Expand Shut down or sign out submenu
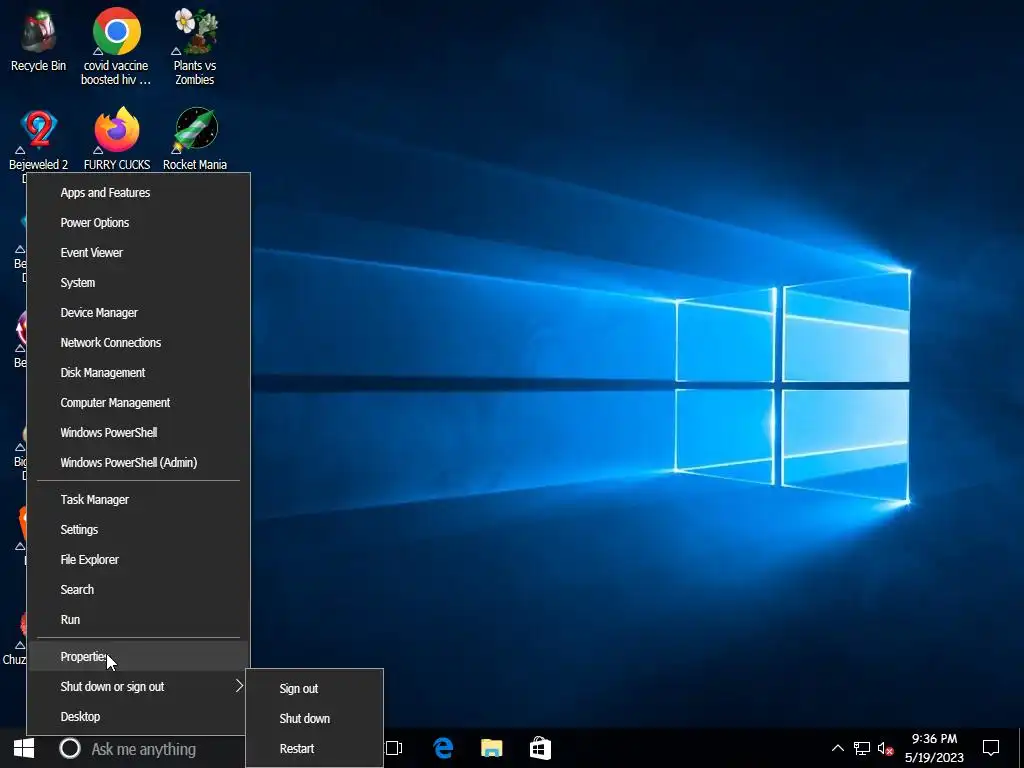Viewport: 1024px width, 768px height. coord(138,686)
